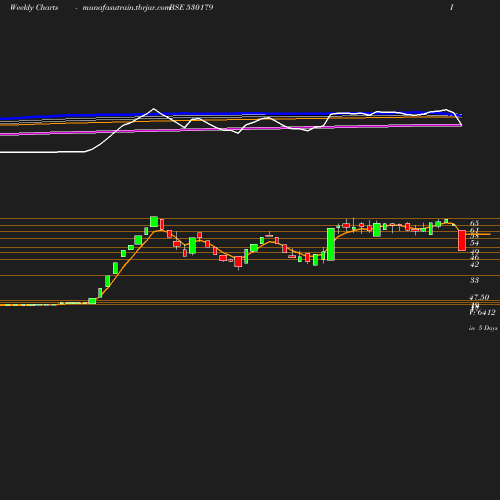The height and width of the screenshot is (500, 500).
Task: Click the price level label 42
Action: (x=474, y=265)
